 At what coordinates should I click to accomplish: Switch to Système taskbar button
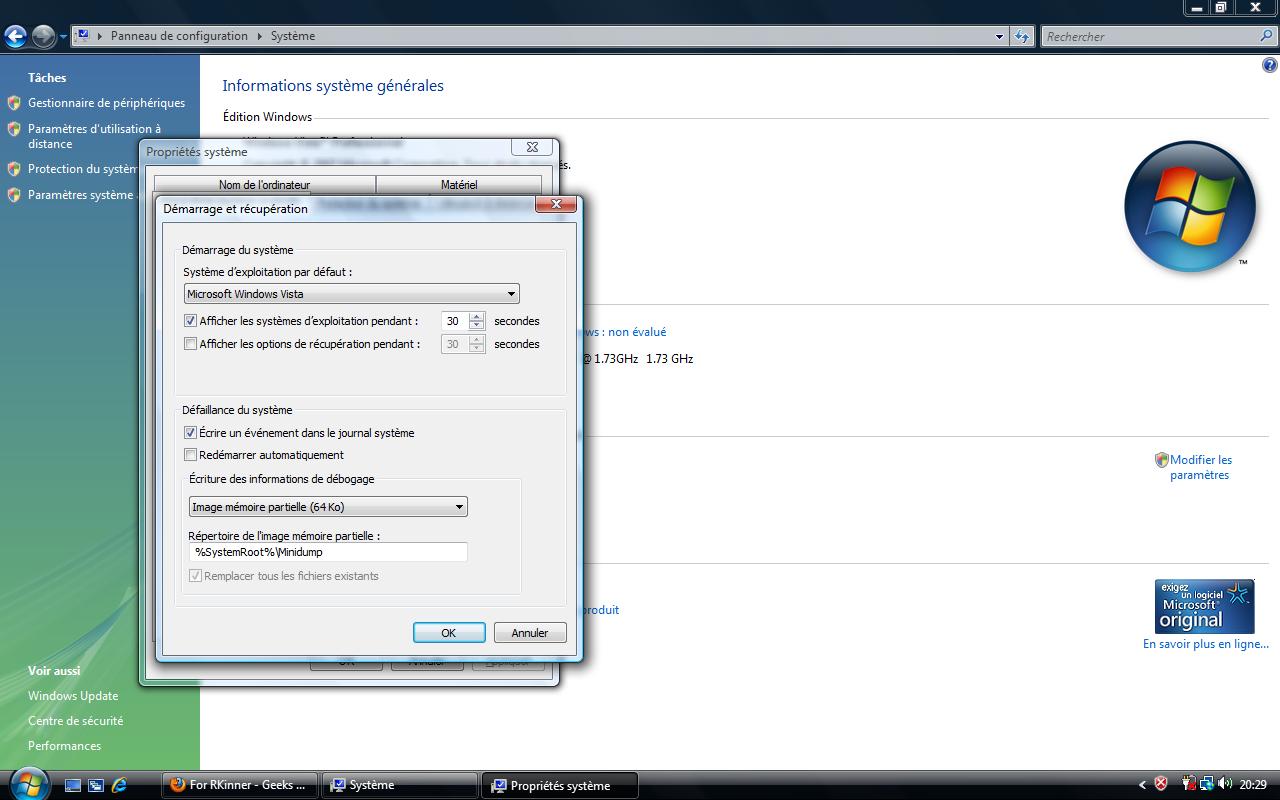pos(401,785)
